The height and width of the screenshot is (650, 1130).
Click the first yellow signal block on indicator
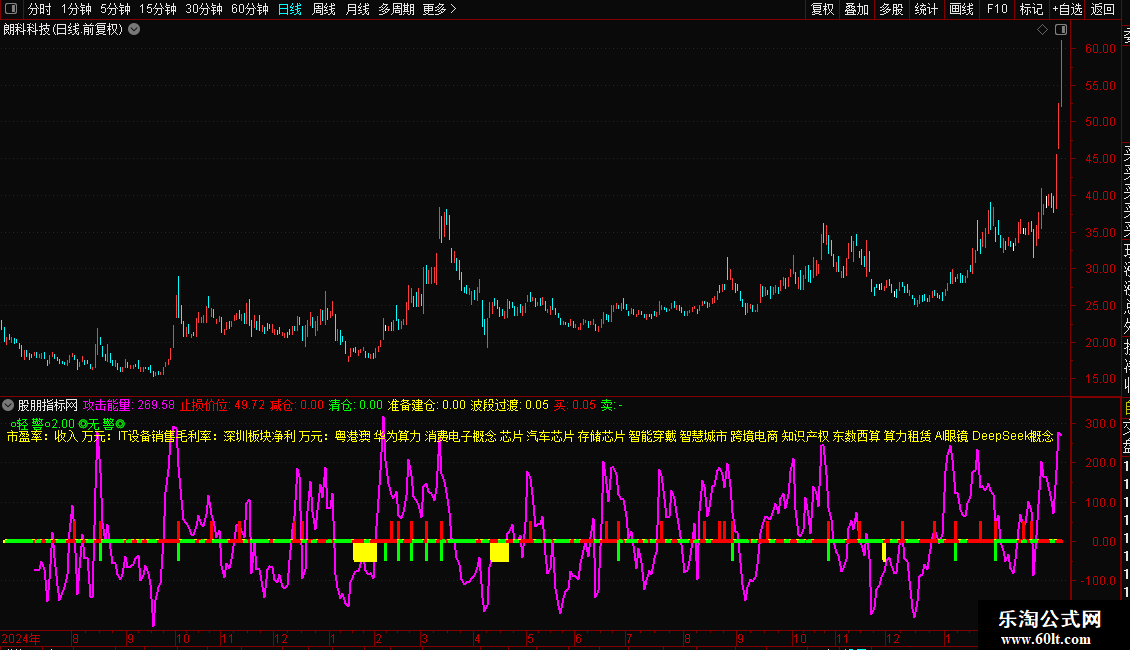point(365,552)
